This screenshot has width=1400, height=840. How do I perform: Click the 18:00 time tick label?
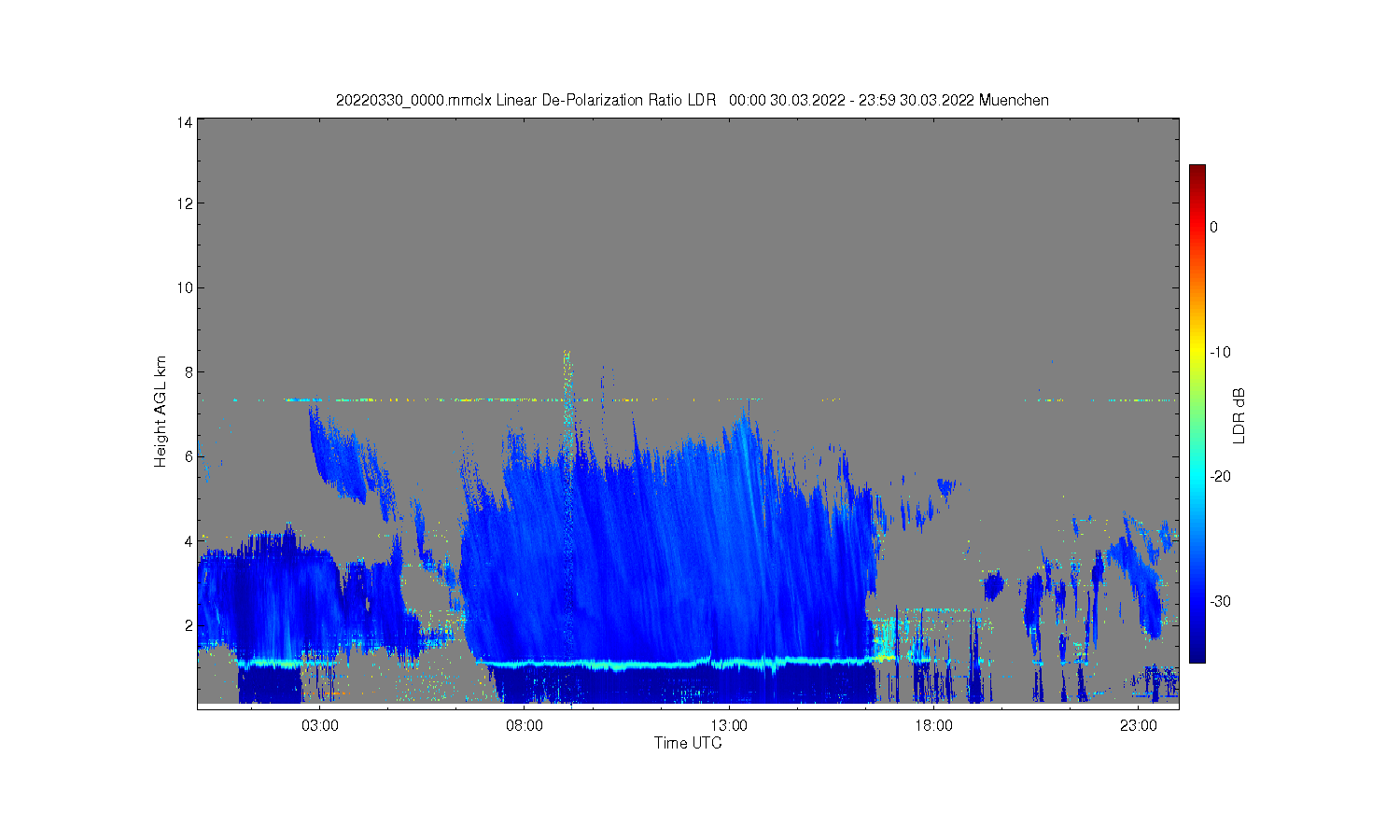click(933, 725)
